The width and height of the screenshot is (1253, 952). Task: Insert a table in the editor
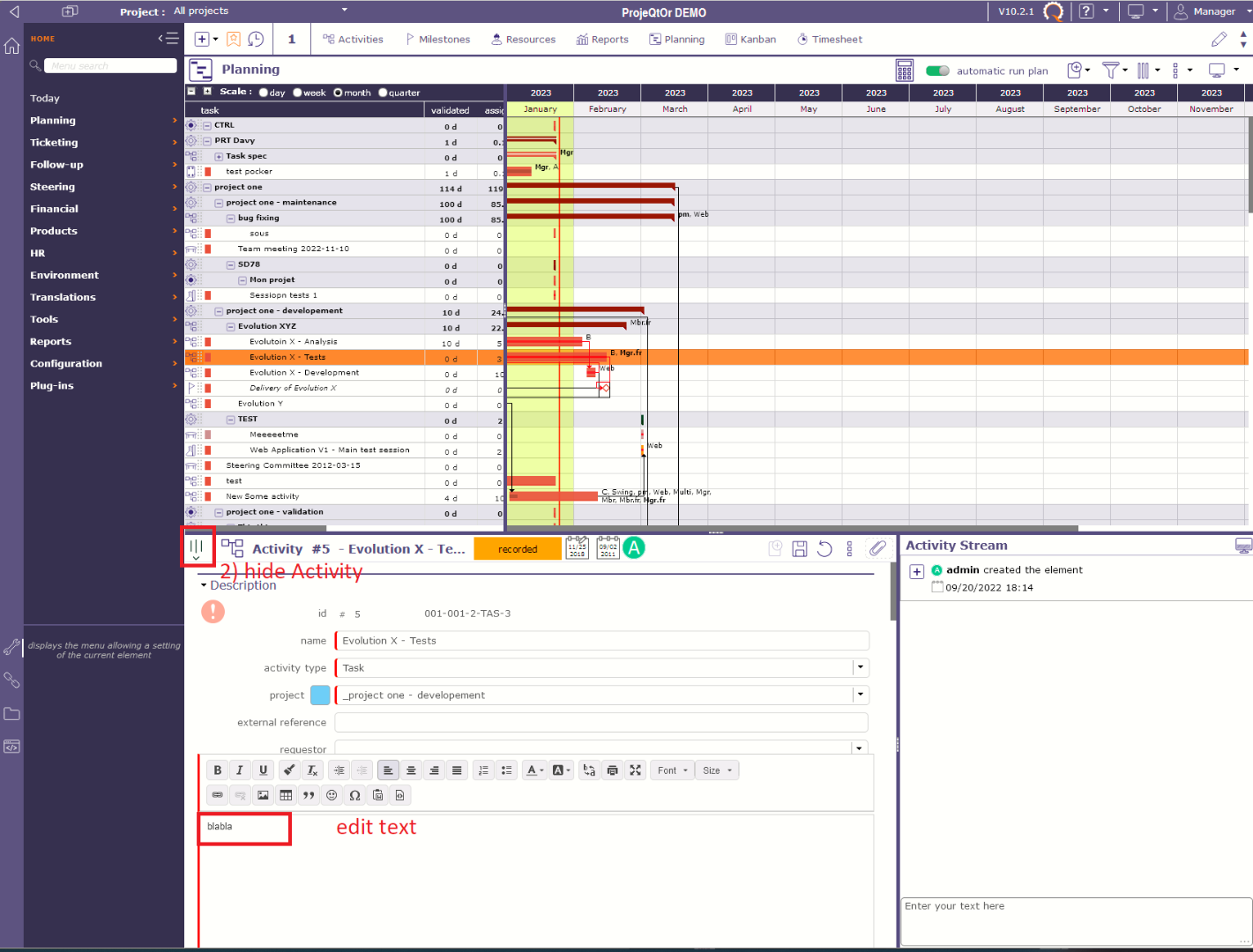(x=286, y=795)
